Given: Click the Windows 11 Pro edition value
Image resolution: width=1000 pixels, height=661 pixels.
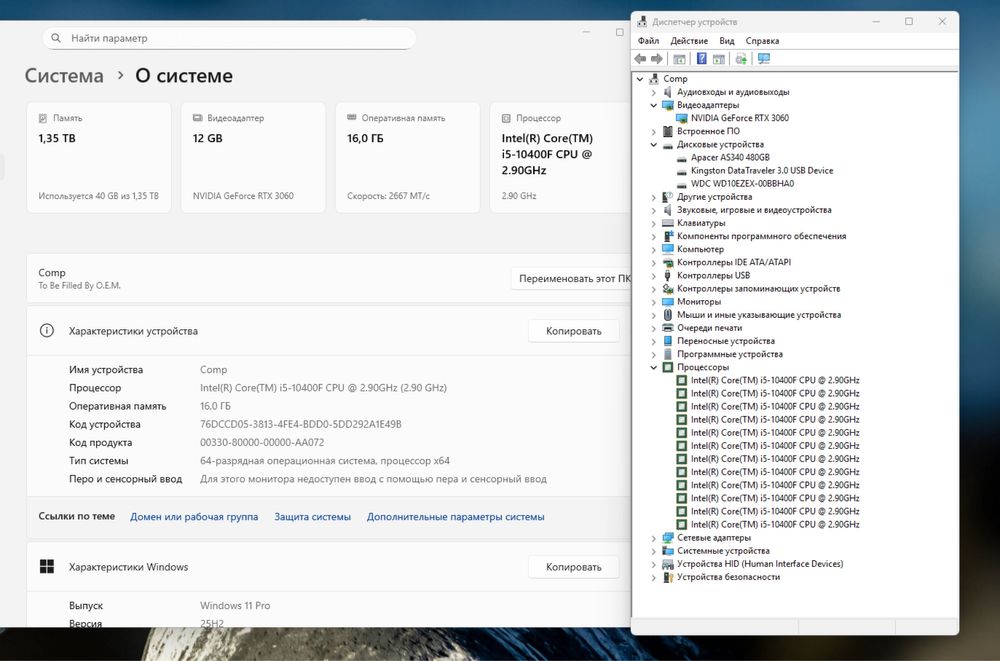Looking at the screenshot, I should [235, 605].
